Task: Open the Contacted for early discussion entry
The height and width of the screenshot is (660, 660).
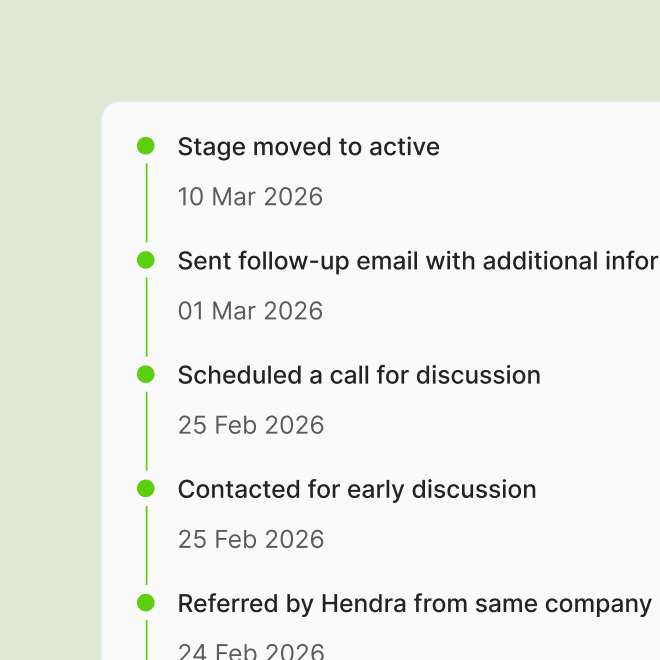Action: click(x=357, y=490)
